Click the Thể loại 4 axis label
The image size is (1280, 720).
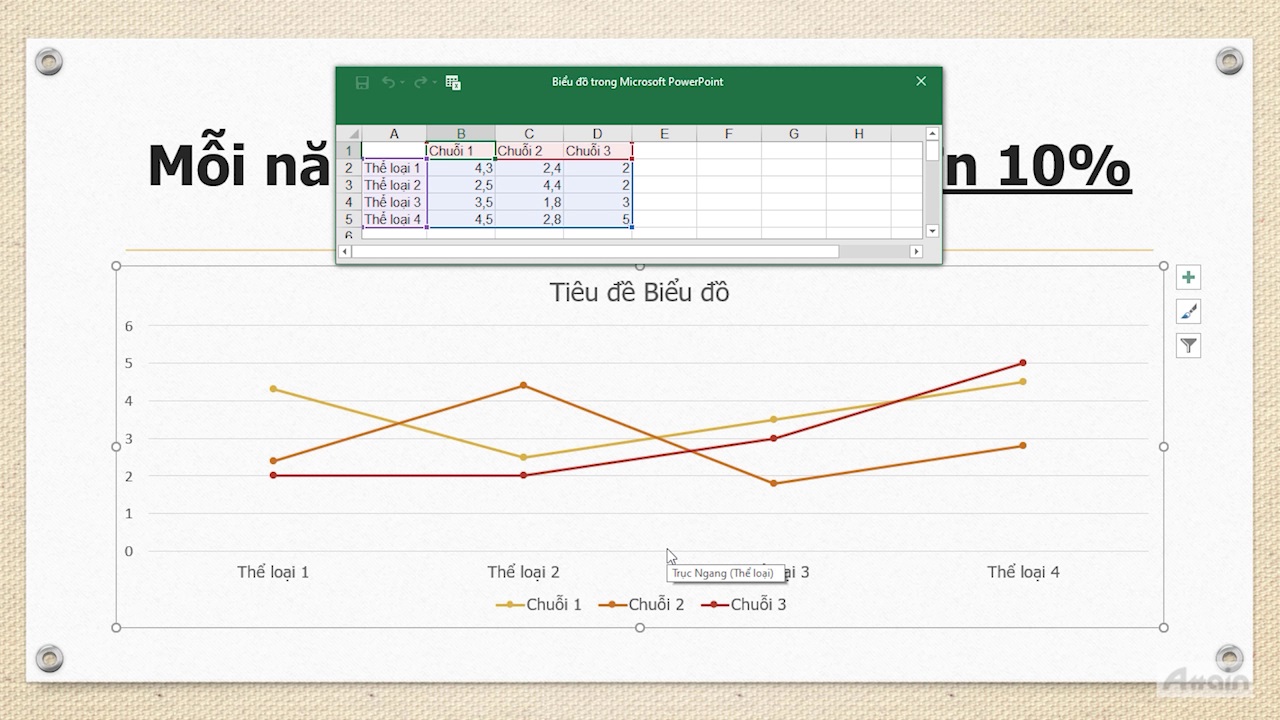click(1023, 572)
